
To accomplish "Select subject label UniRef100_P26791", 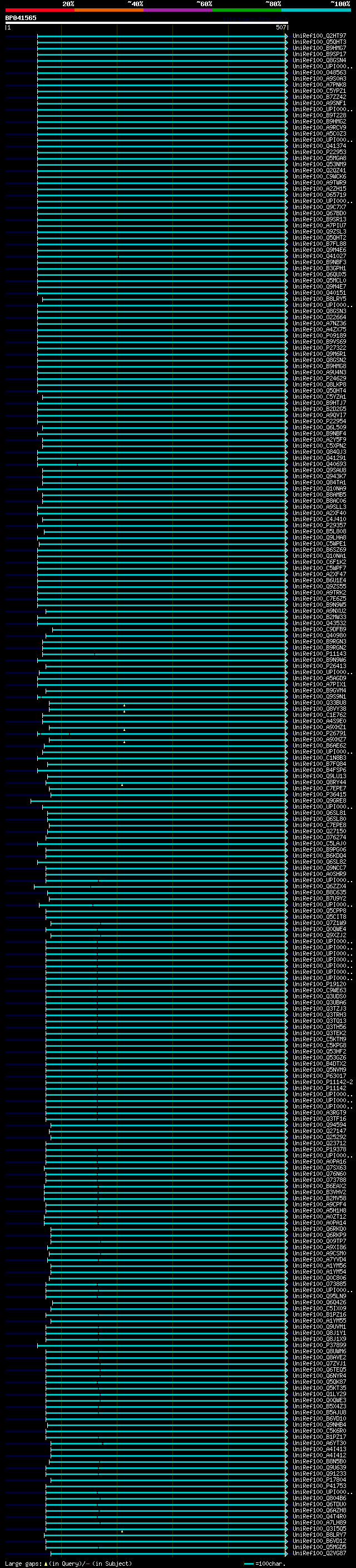I will (319, 734).
